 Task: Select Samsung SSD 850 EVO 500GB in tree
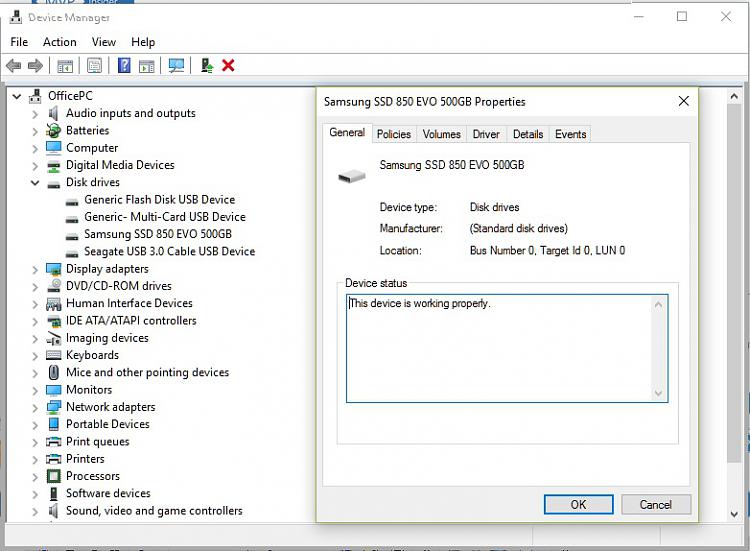point(158,234)
